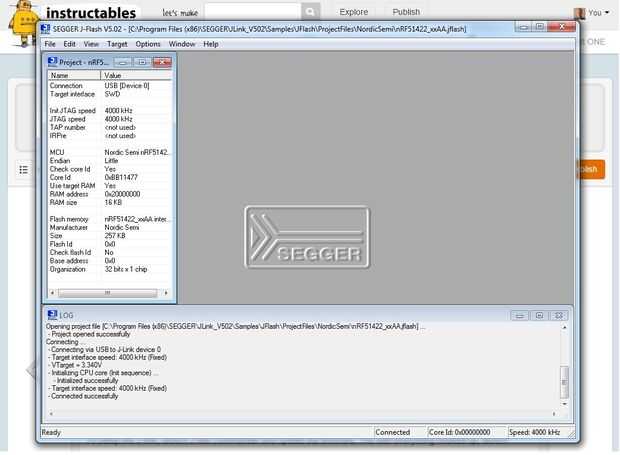Click LOG horizontal scroll right arrow
The width and height of the screenshot is (620, 455).
point(554,414)
